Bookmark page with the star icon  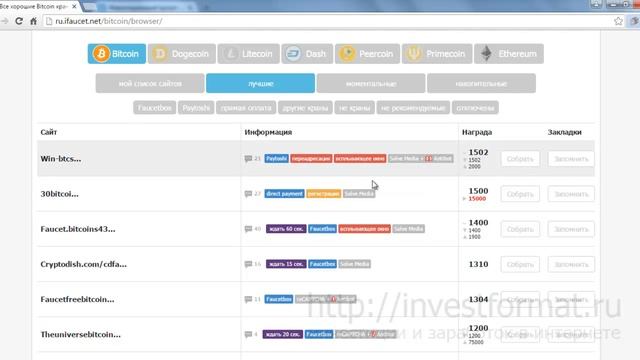pos(618,21)
